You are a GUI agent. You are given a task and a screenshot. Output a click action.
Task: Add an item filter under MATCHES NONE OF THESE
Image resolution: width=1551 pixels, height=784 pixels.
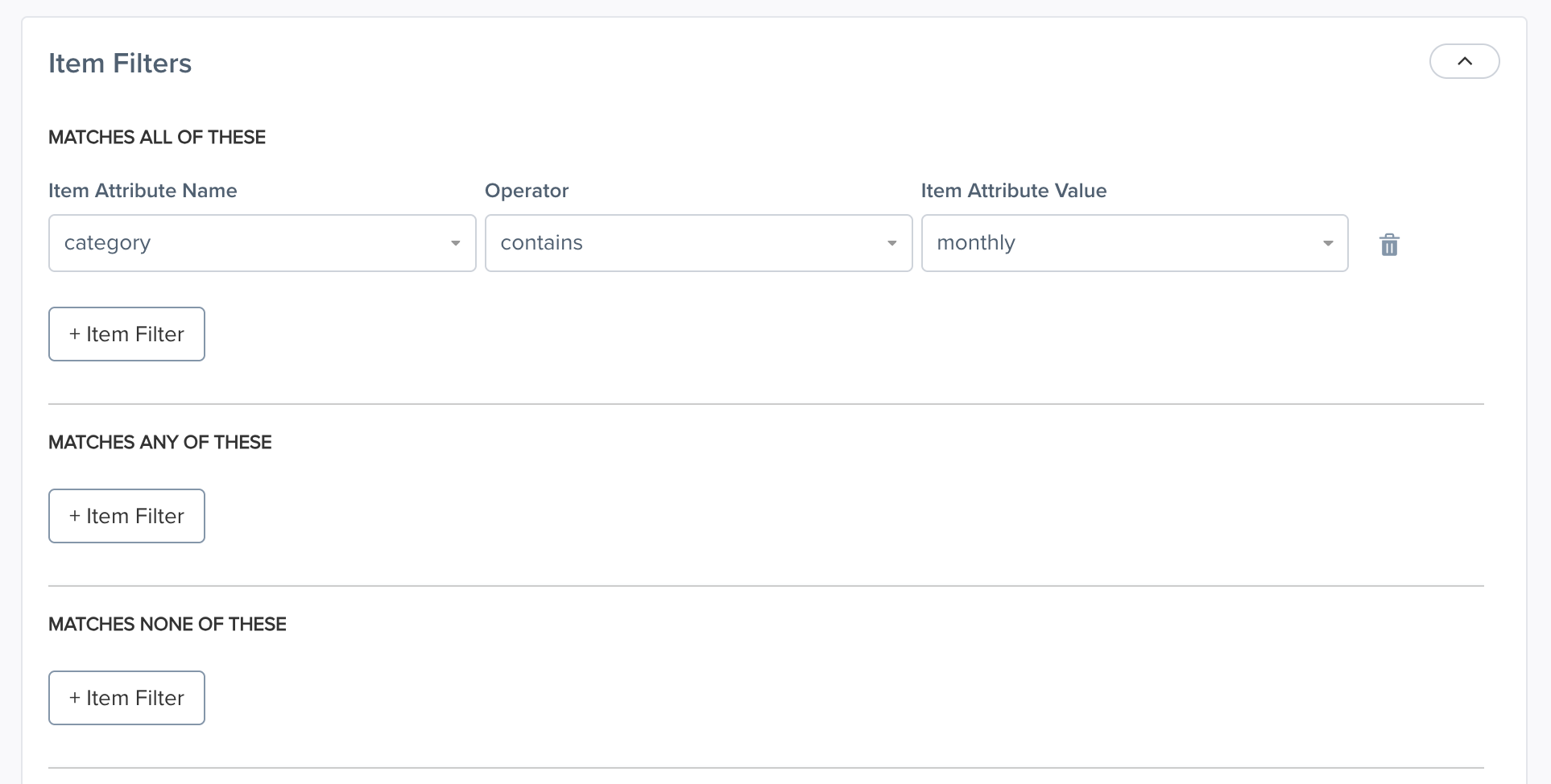126,697
